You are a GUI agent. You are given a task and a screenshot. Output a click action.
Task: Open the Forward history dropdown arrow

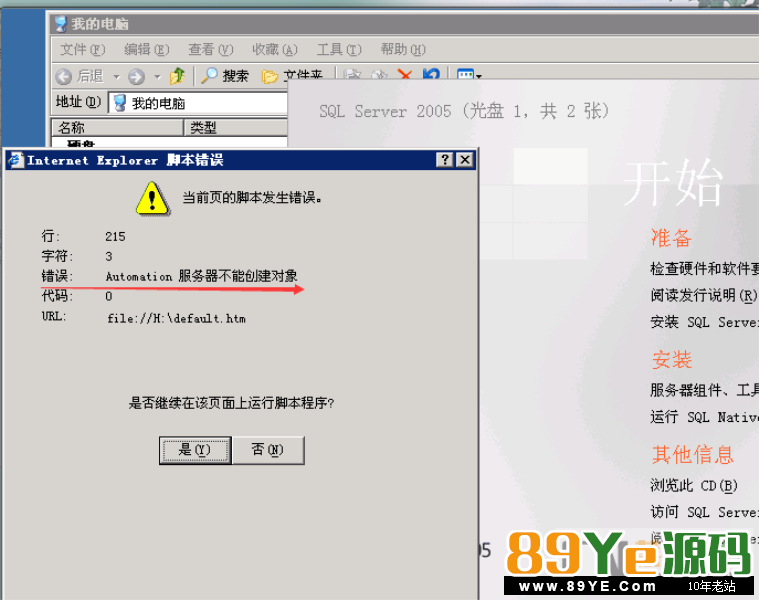[x=157, y=76]
